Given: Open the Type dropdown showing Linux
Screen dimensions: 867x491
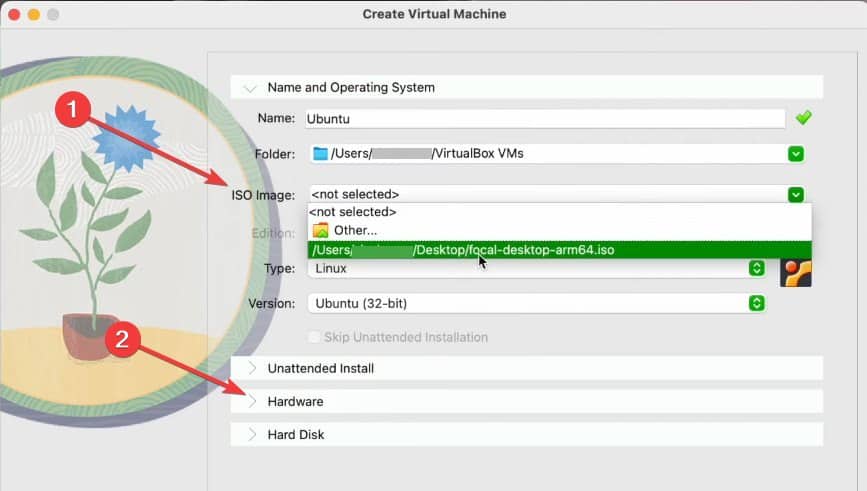Looking at the screenshot, I should pyautogui.click(x=537, y=269).
